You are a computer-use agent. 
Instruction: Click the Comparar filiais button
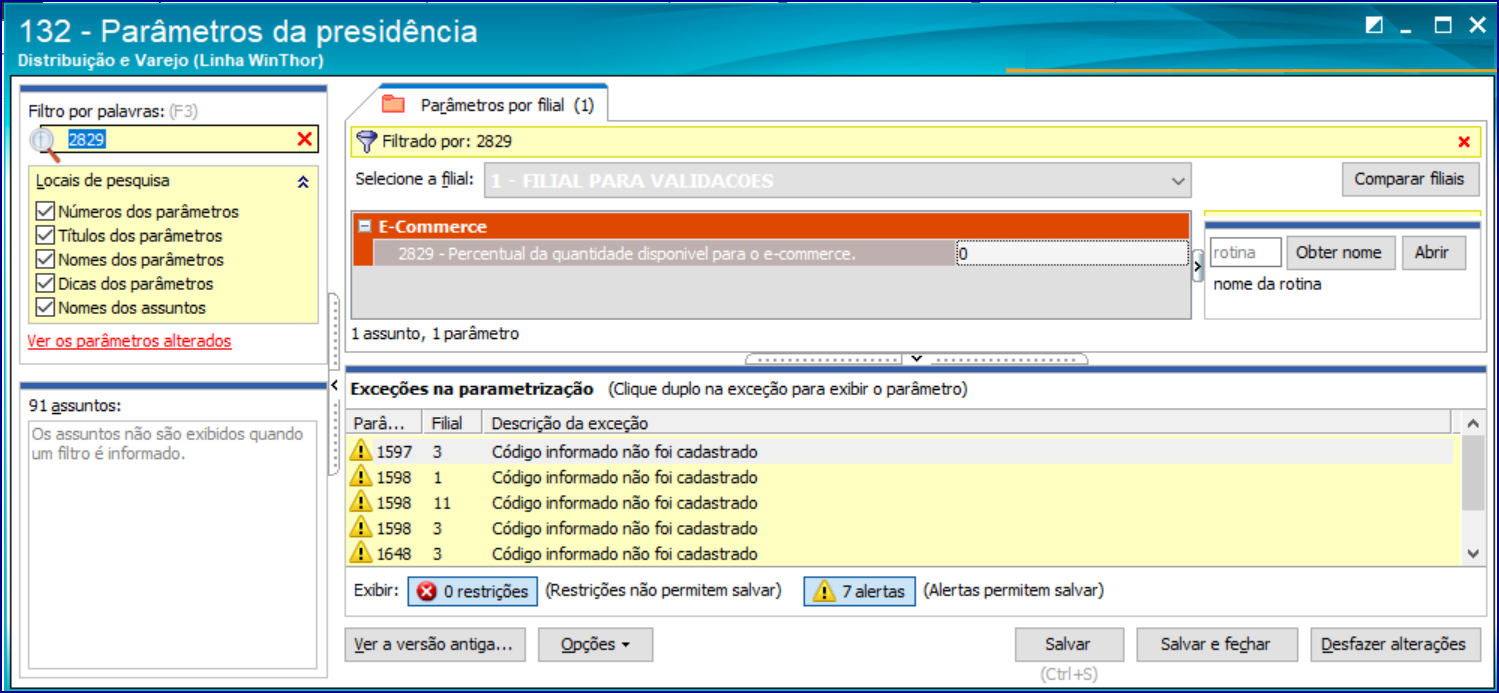coord(1410,179)
